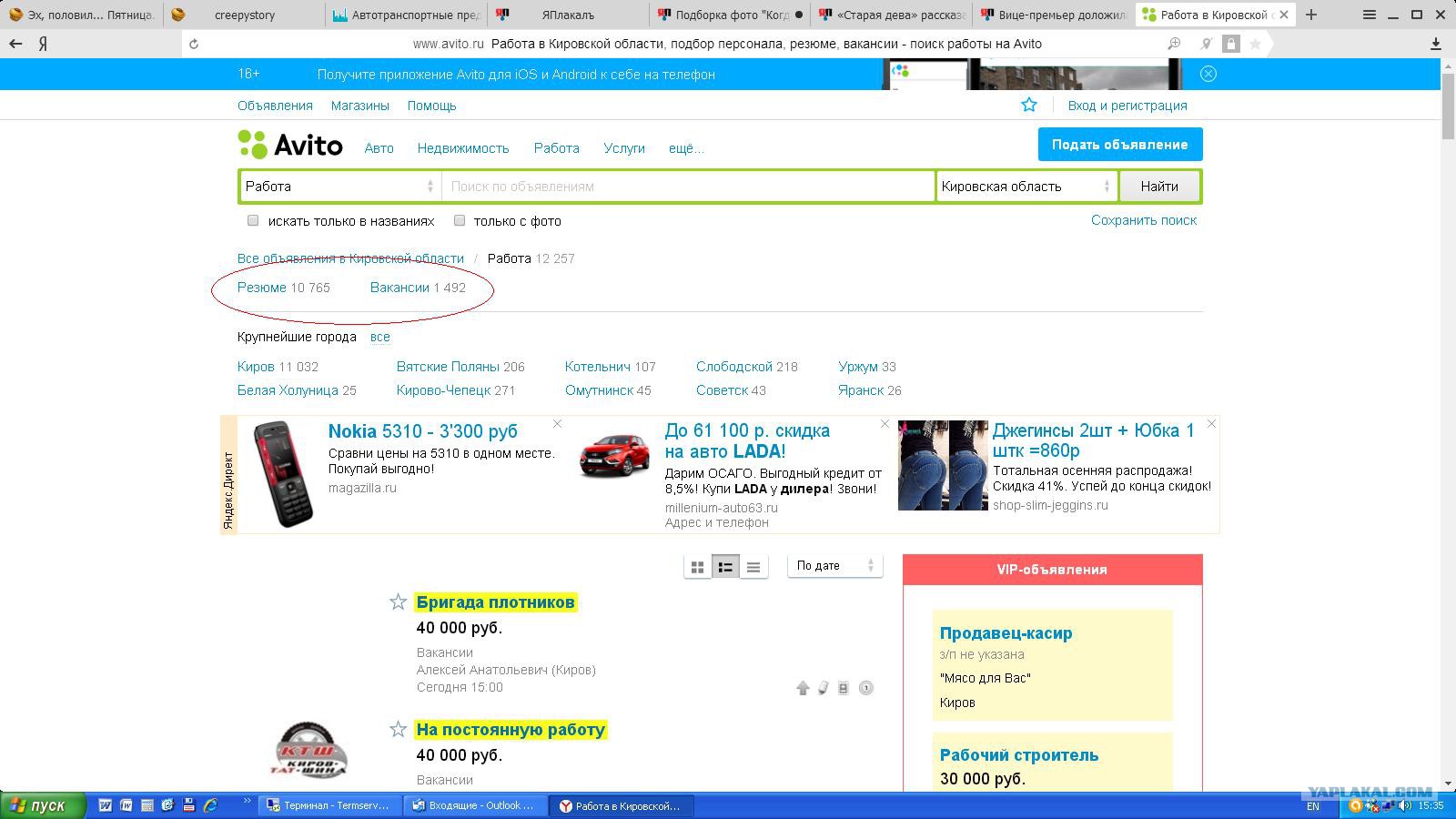This screenshot has height=819, width=1456.
Task: Close the Nokia 5310 ad
Action: tap(557, 423)
